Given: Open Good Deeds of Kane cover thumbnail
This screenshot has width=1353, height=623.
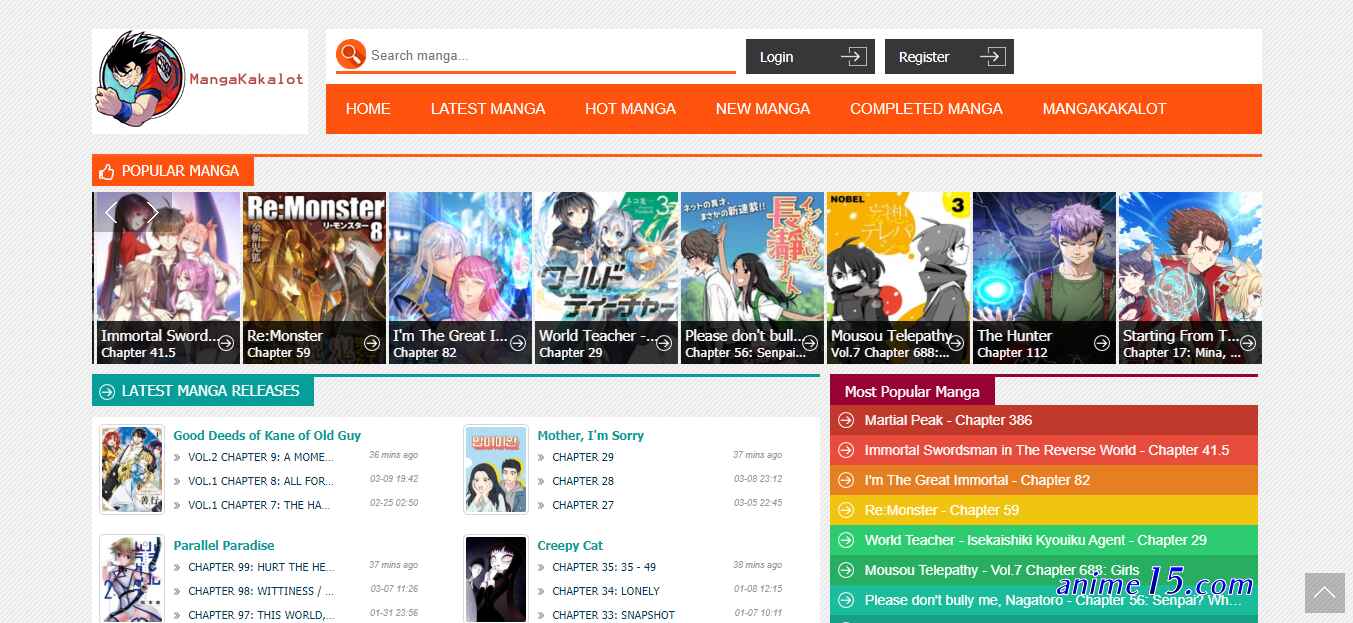Looking at the screenshot, I should click(x=132, y=470).
